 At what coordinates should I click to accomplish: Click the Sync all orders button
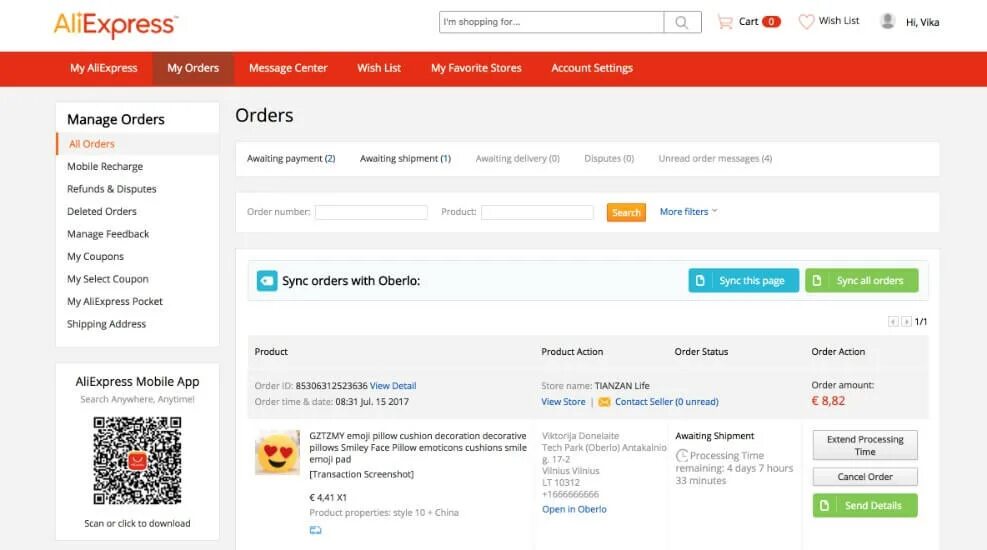tap(862, 281)
